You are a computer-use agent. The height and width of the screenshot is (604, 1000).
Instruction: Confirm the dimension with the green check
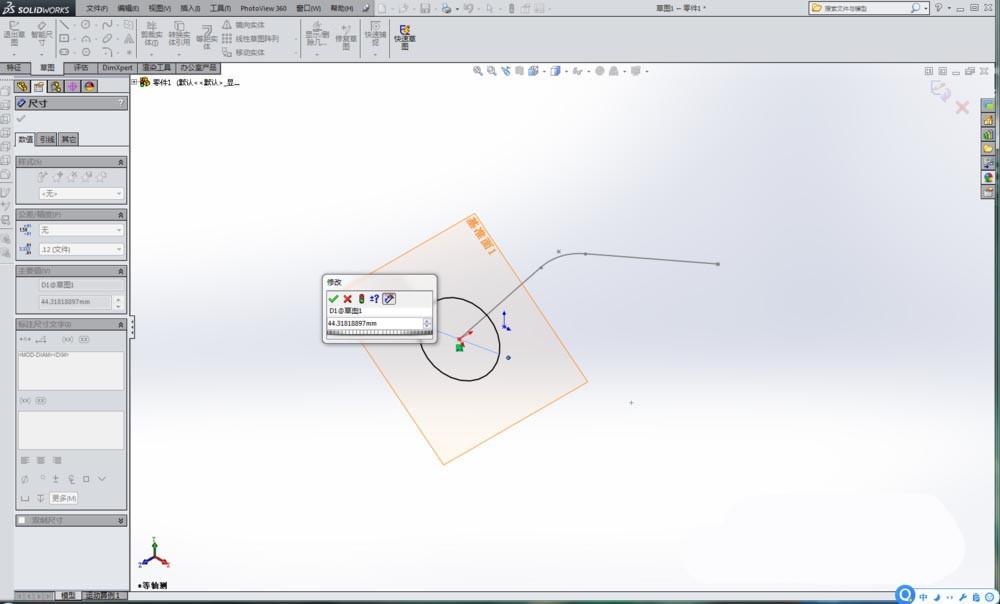click(334, 298)
